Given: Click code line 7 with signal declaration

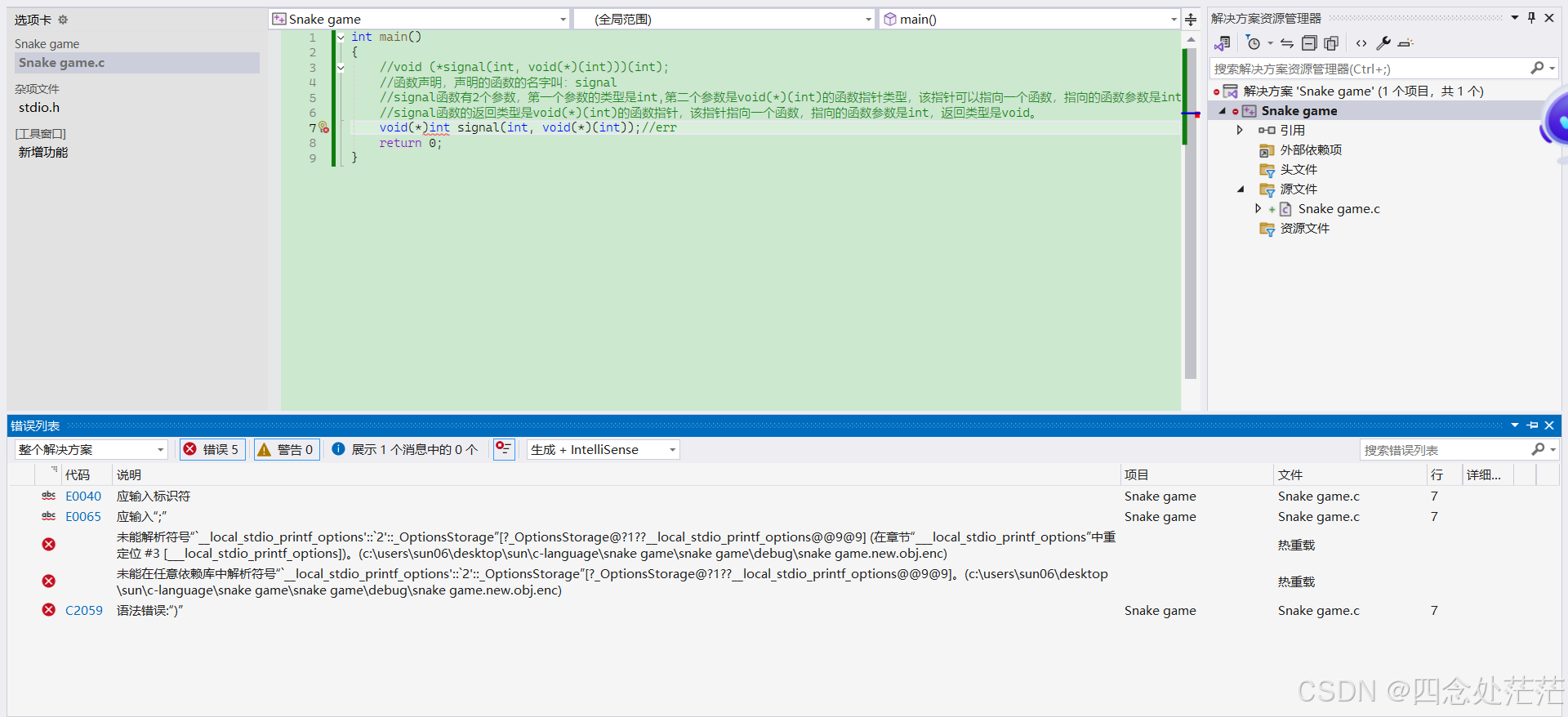Looking at the screenshot, I should (528, 127).
